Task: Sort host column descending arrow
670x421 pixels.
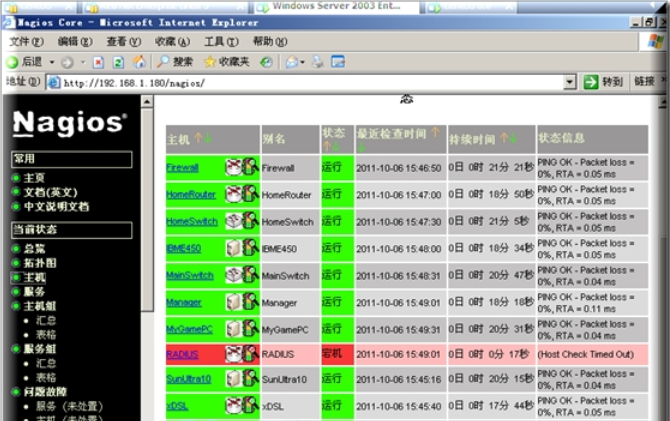Action: pos(208,138)
